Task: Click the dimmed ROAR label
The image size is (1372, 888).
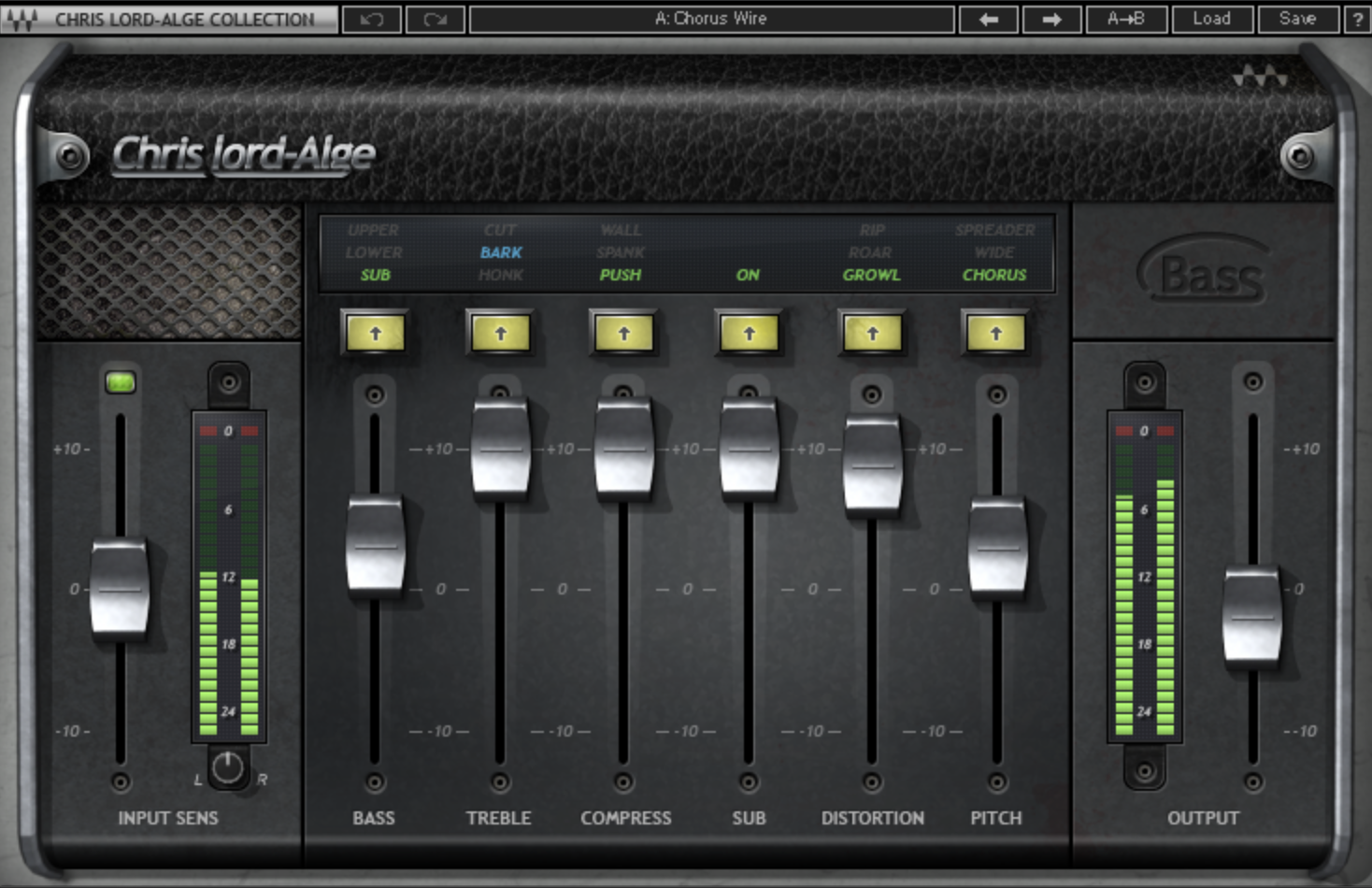Action: click(x=870, y=252)
